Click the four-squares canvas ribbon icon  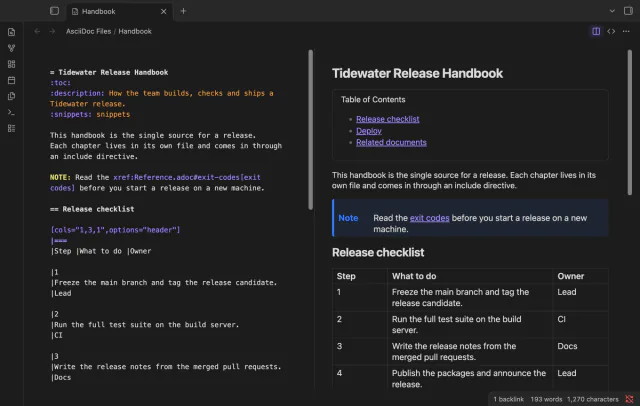(11, 64)
